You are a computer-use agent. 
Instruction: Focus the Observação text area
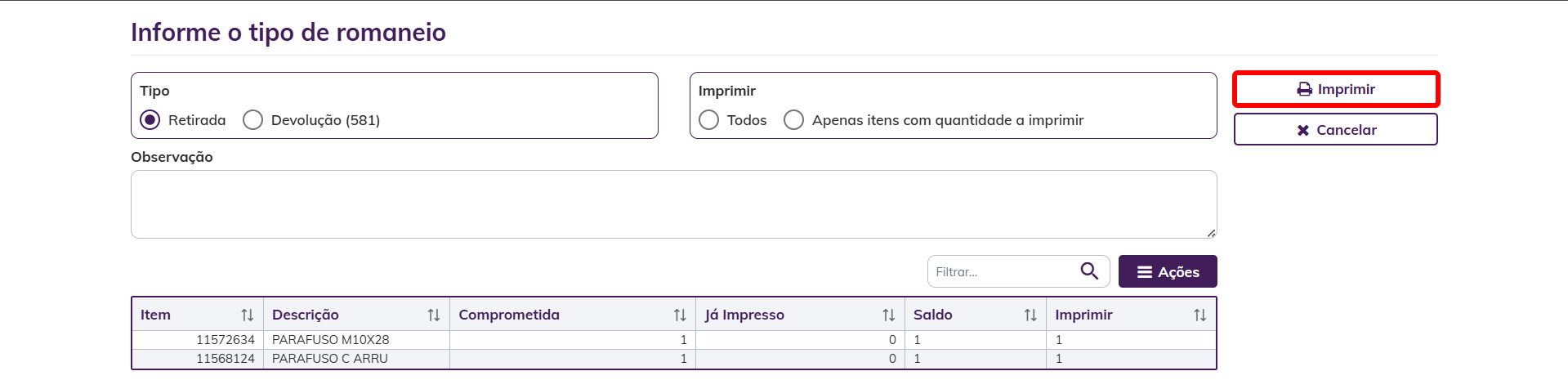[674, 204]
